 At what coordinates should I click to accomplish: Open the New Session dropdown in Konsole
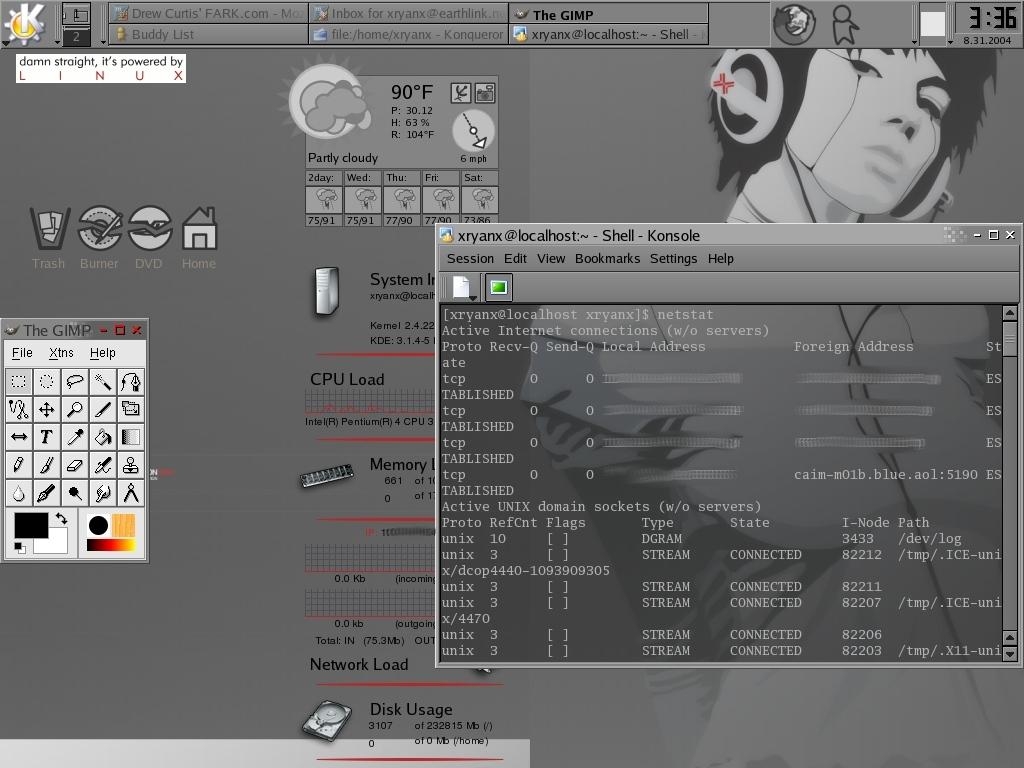coord(462,287)
